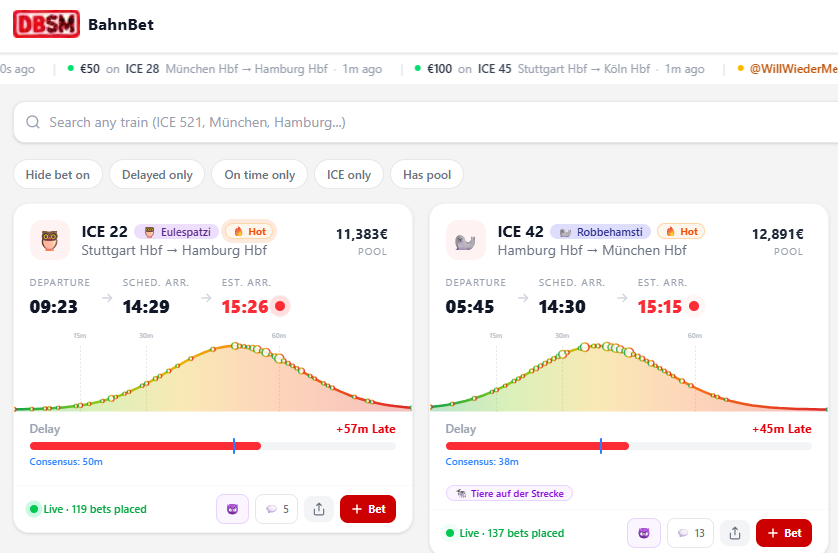Click the seal avatar on ICE 42
Image resolution: width=838 pixels, height=553 pixels.
(x=466, y=240)
